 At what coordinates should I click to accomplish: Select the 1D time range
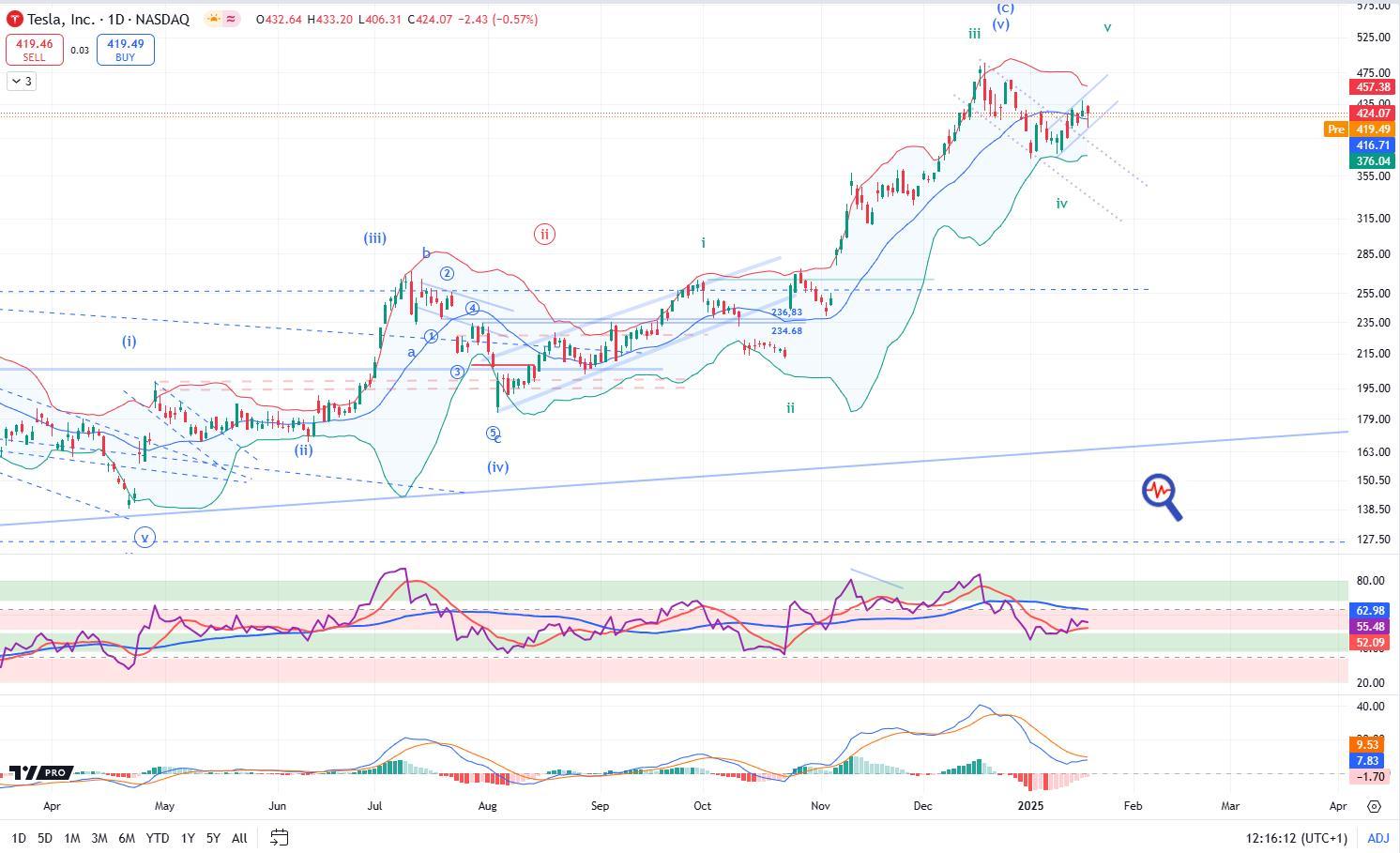[x=18, y=838]
